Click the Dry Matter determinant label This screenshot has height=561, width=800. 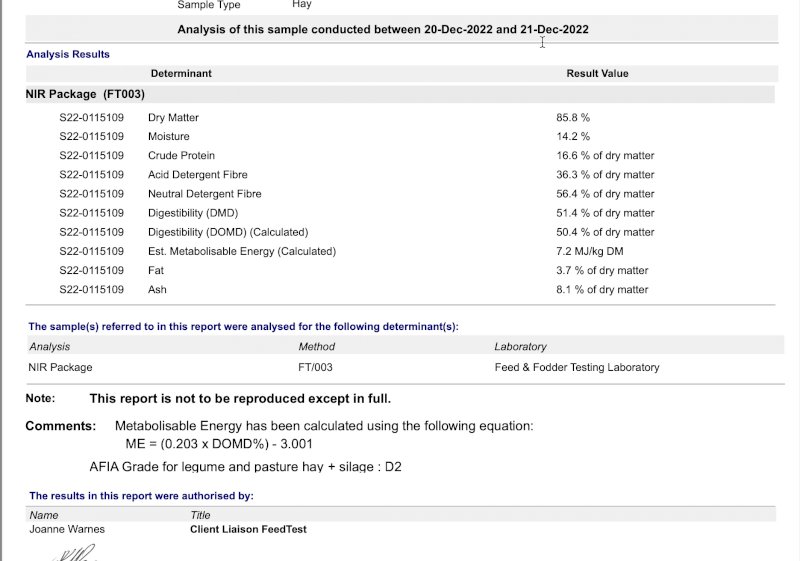tap(173, 118)
